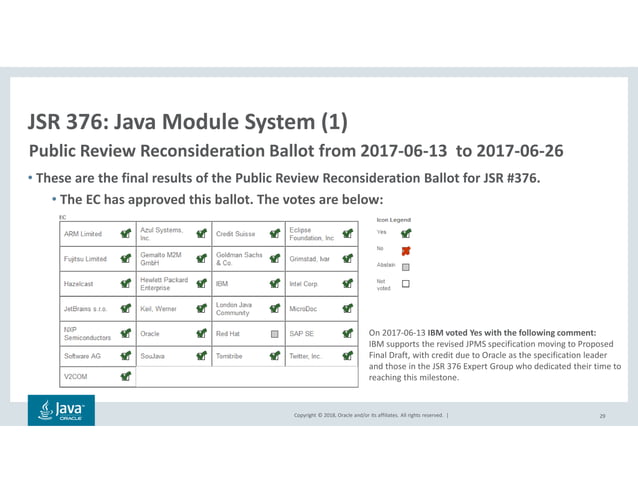Viewport: 638px width, 493px height.
Task: Click the Yes vote icon beside Fujitsu Limited
Action: [126, 258]
